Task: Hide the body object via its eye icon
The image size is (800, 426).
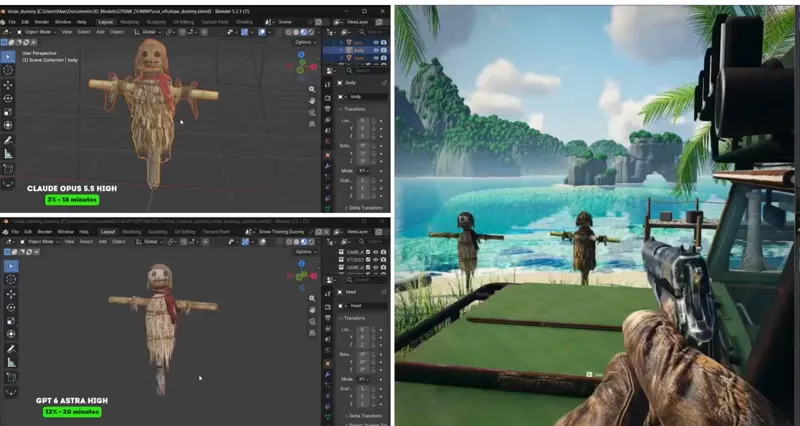Action: 376,51
